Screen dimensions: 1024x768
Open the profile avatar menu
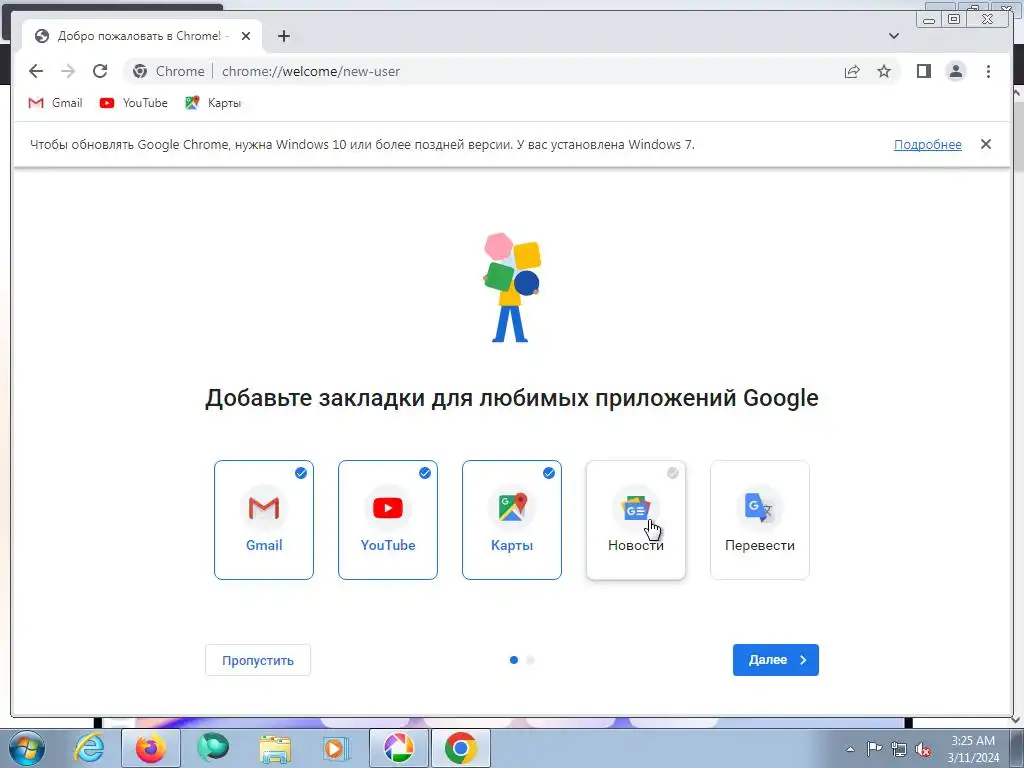click(x=955, y=71)
